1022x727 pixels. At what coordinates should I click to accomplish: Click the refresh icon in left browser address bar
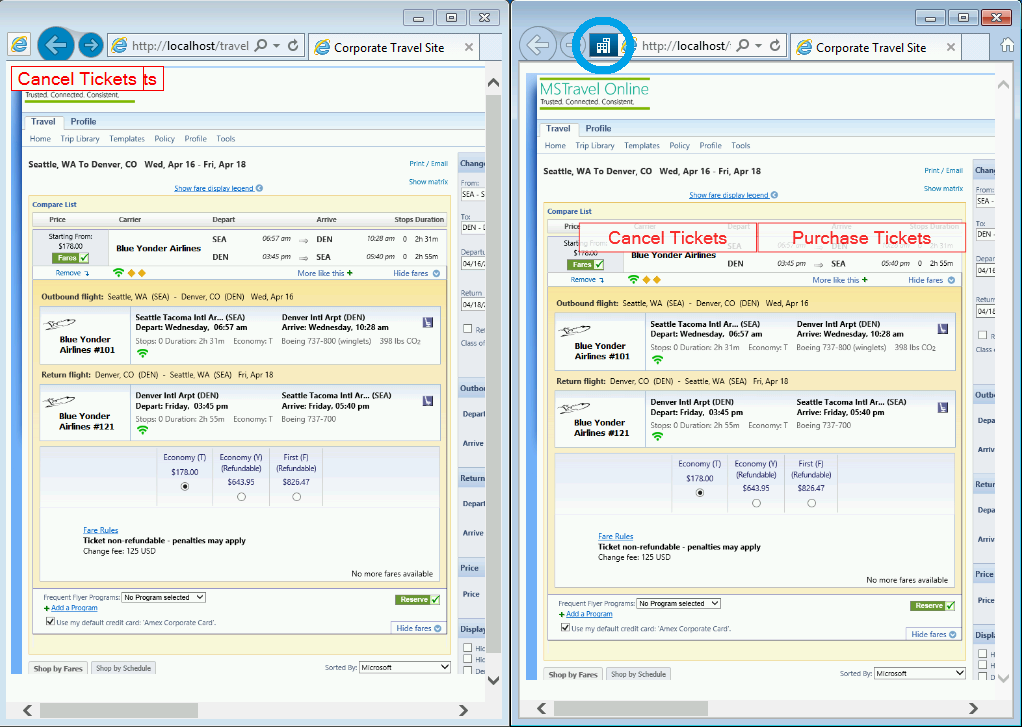[293, 46]
